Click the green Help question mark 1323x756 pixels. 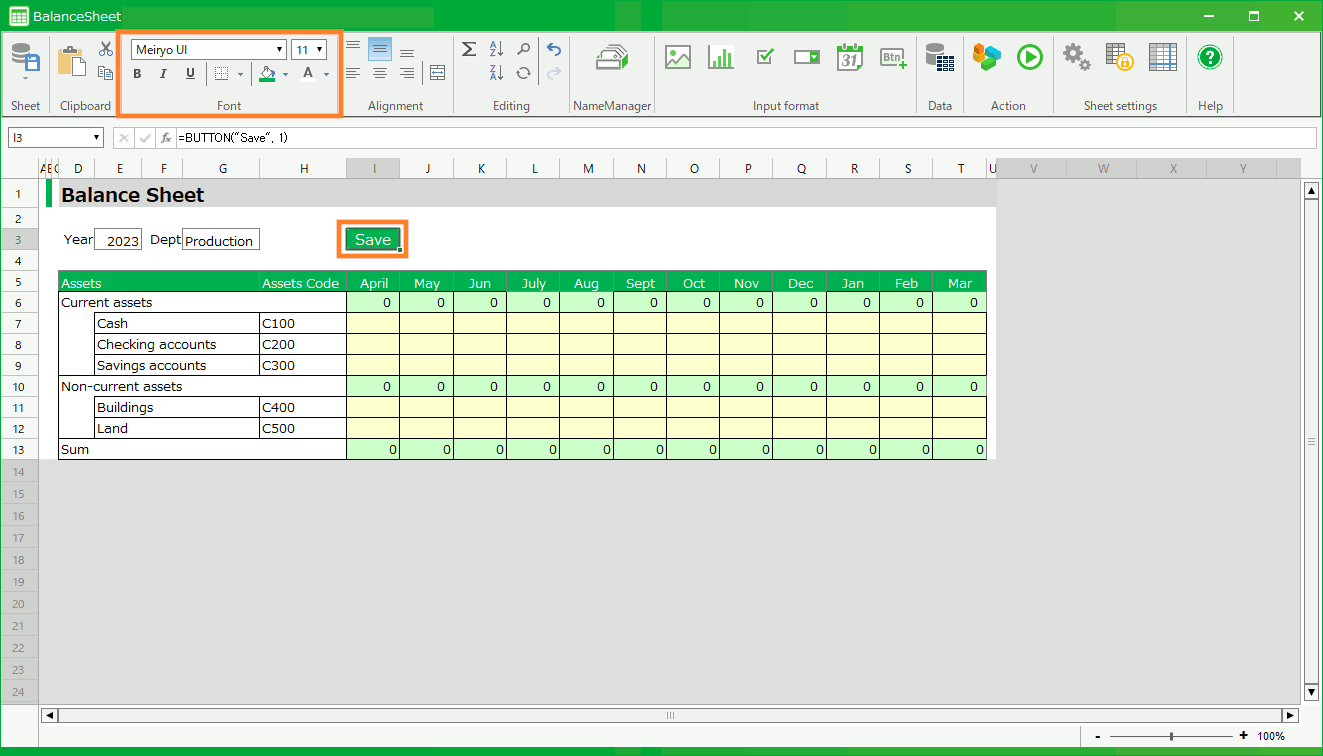click(1210, 57)
